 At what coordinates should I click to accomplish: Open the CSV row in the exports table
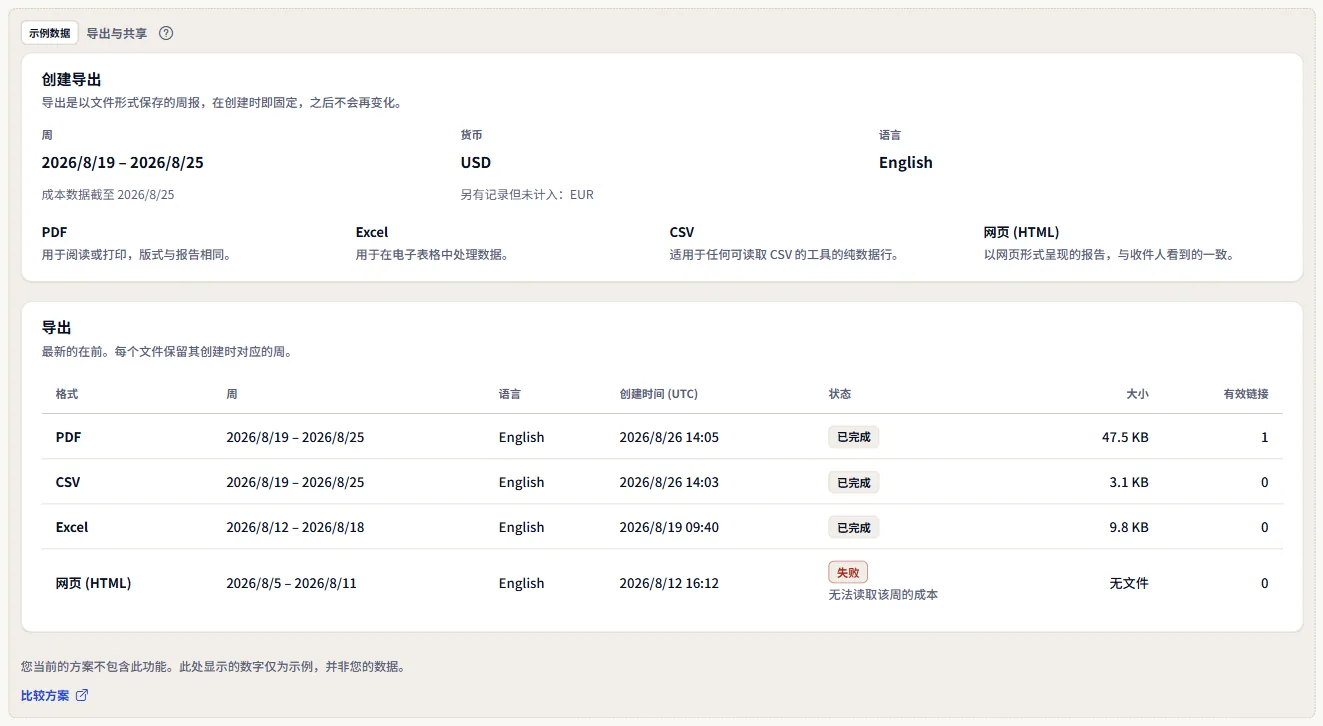(x=662, y=482)
